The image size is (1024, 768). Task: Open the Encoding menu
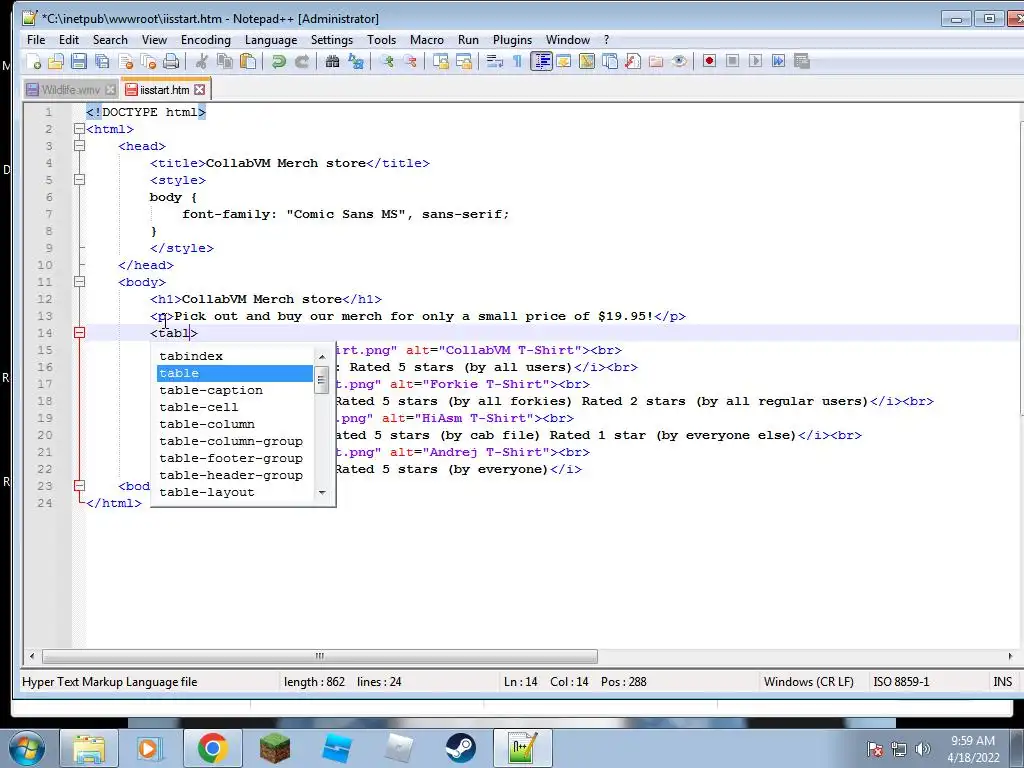tap(206, 40)
